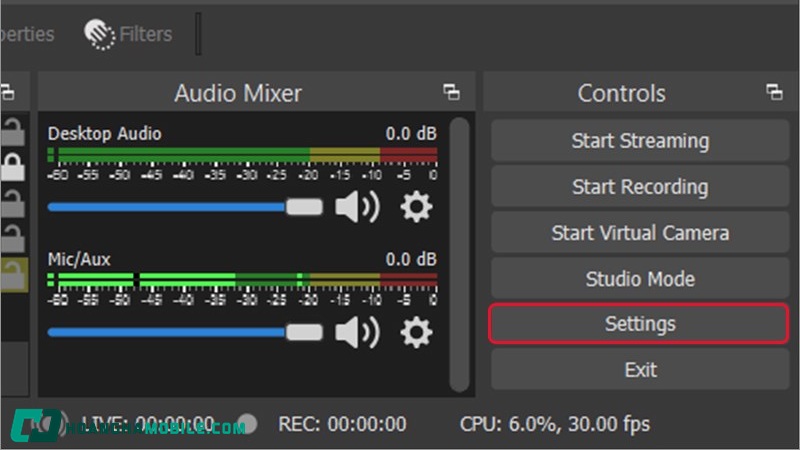Click REC: 00:00:00 status text
This screenshot has width=800, height=450.
point(342,424)
